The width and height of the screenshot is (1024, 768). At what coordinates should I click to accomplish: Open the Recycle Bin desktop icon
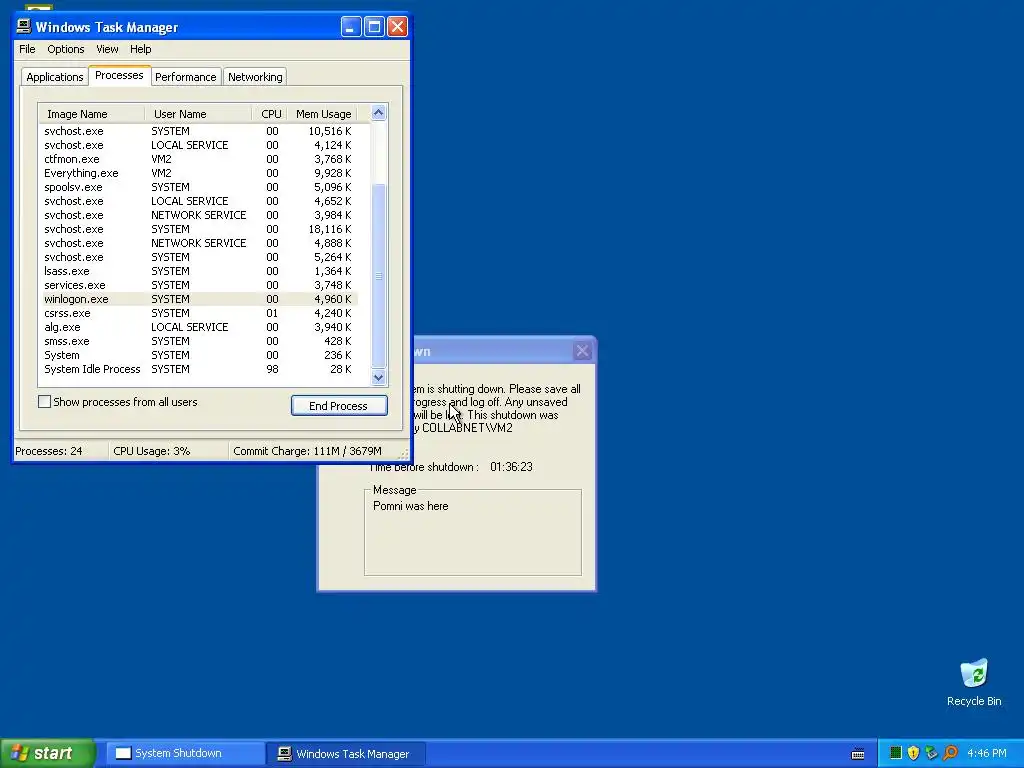[974, 682]
